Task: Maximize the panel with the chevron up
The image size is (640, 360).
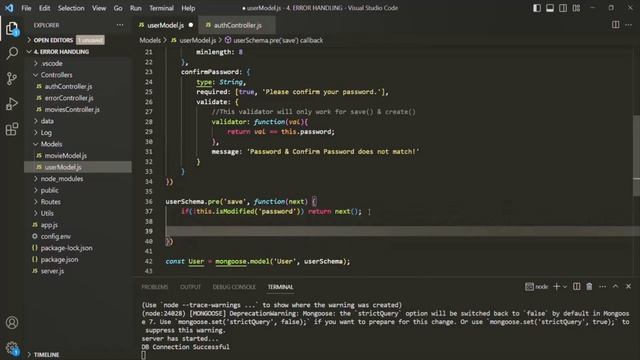Action: click(615, 287)
